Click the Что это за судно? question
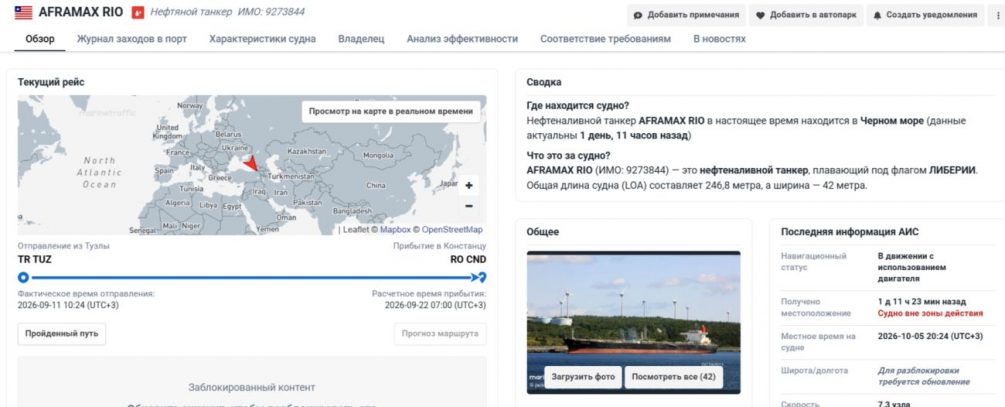1005x407 pixels. pyautogui.click(x=568, y=155)
